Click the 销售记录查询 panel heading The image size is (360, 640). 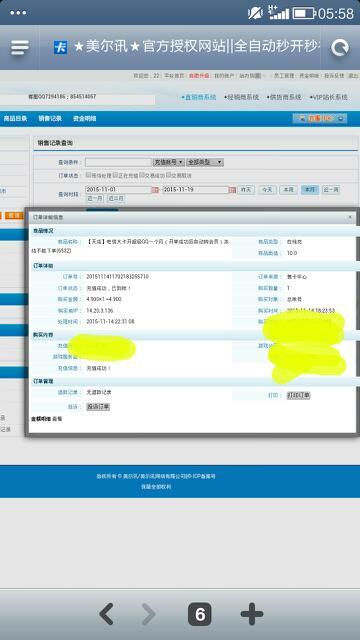point(55,143)
